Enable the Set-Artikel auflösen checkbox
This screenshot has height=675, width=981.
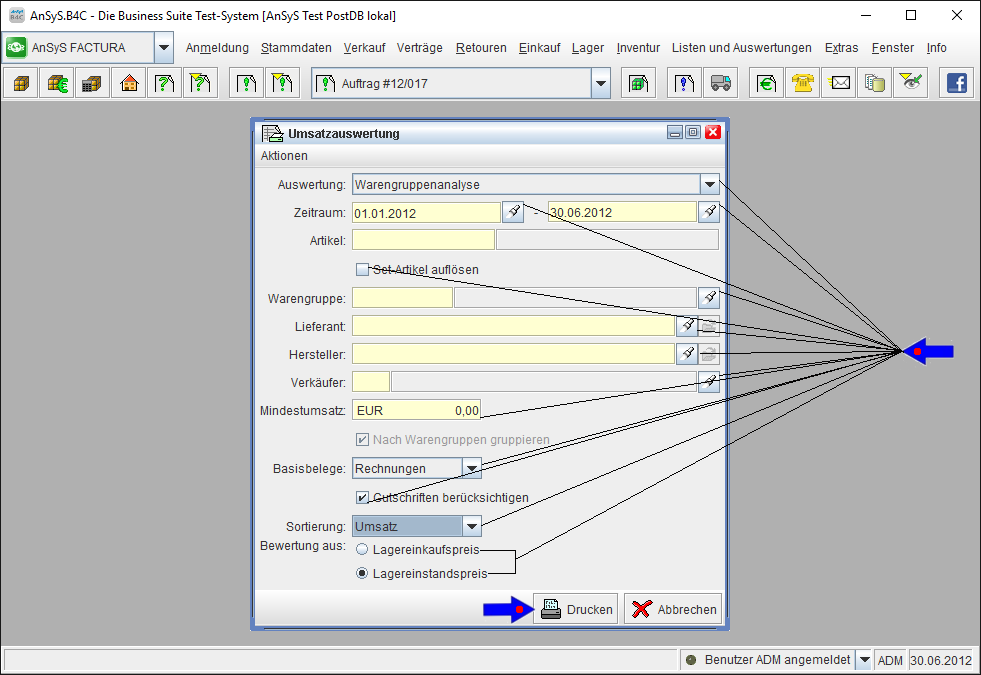pos(363,269)
